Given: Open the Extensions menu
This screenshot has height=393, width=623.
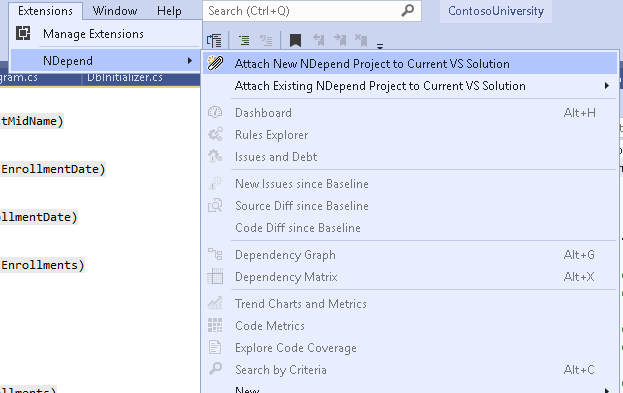Looking at the screenshot, I should (x=45, y=11).
